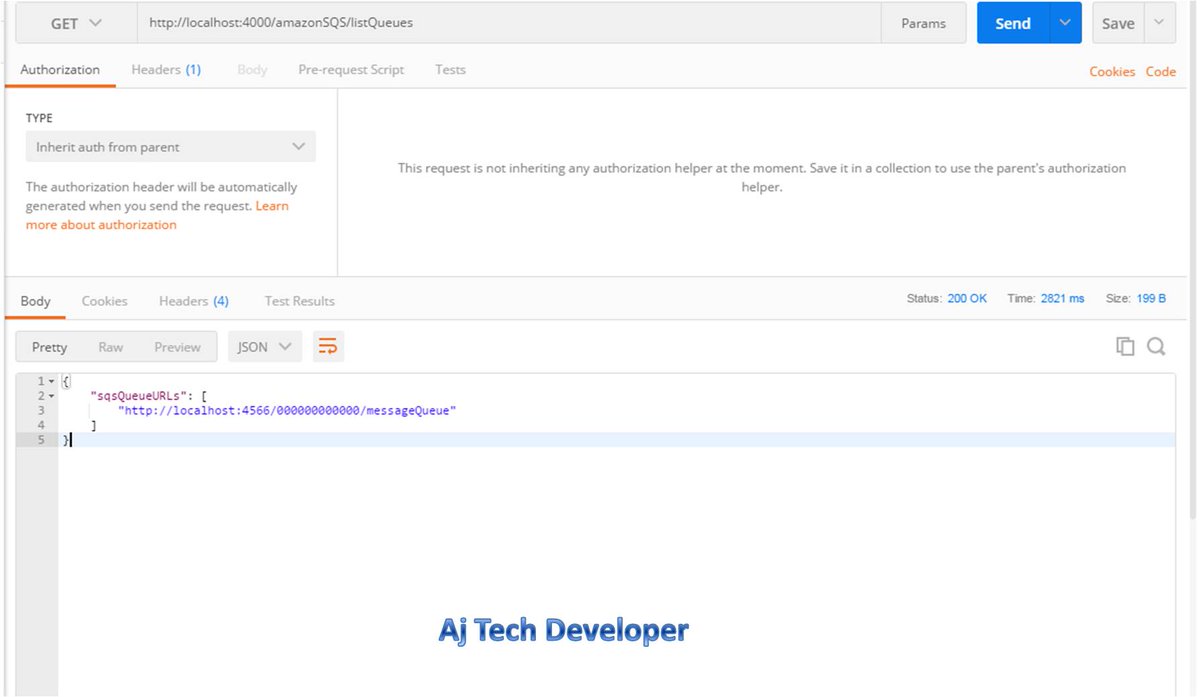Open the Params editor

(923, 23)
